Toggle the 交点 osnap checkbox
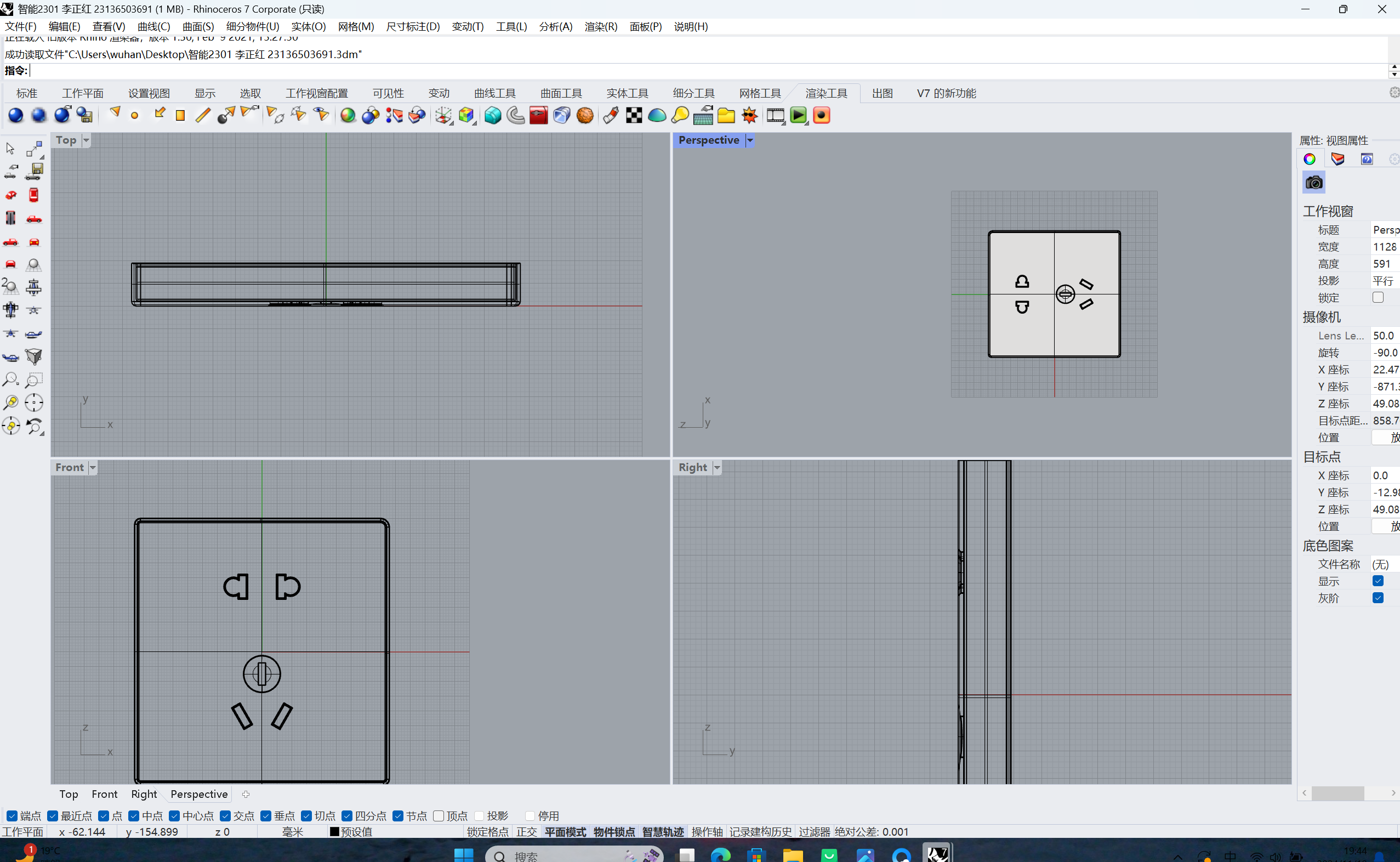This screenshot has width=1400, height=862. [225, 816]
